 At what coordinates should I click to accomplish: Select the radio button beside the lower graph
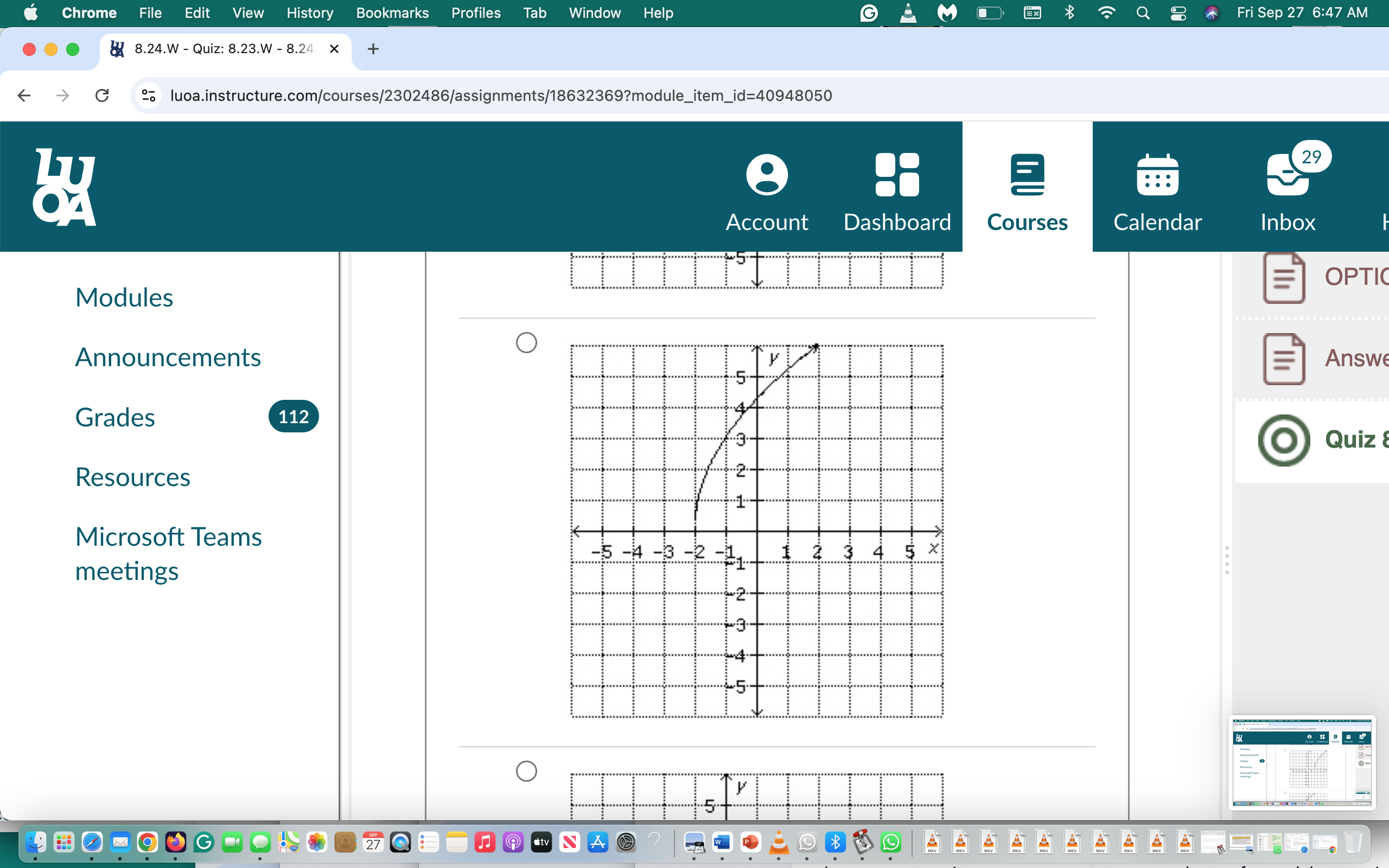point(525,771)
